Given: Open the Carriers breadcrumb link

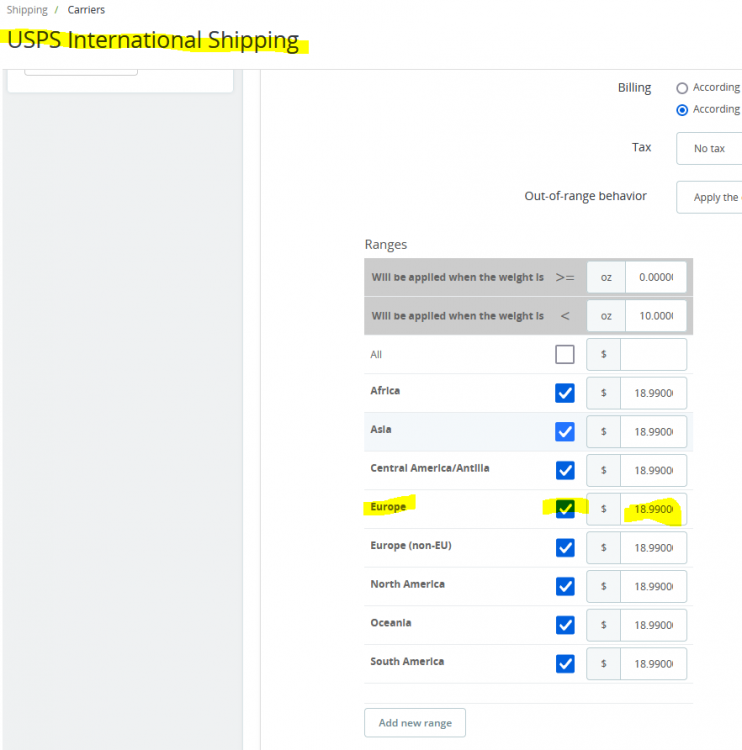Looking at the screenshot, I should (86, 10).
